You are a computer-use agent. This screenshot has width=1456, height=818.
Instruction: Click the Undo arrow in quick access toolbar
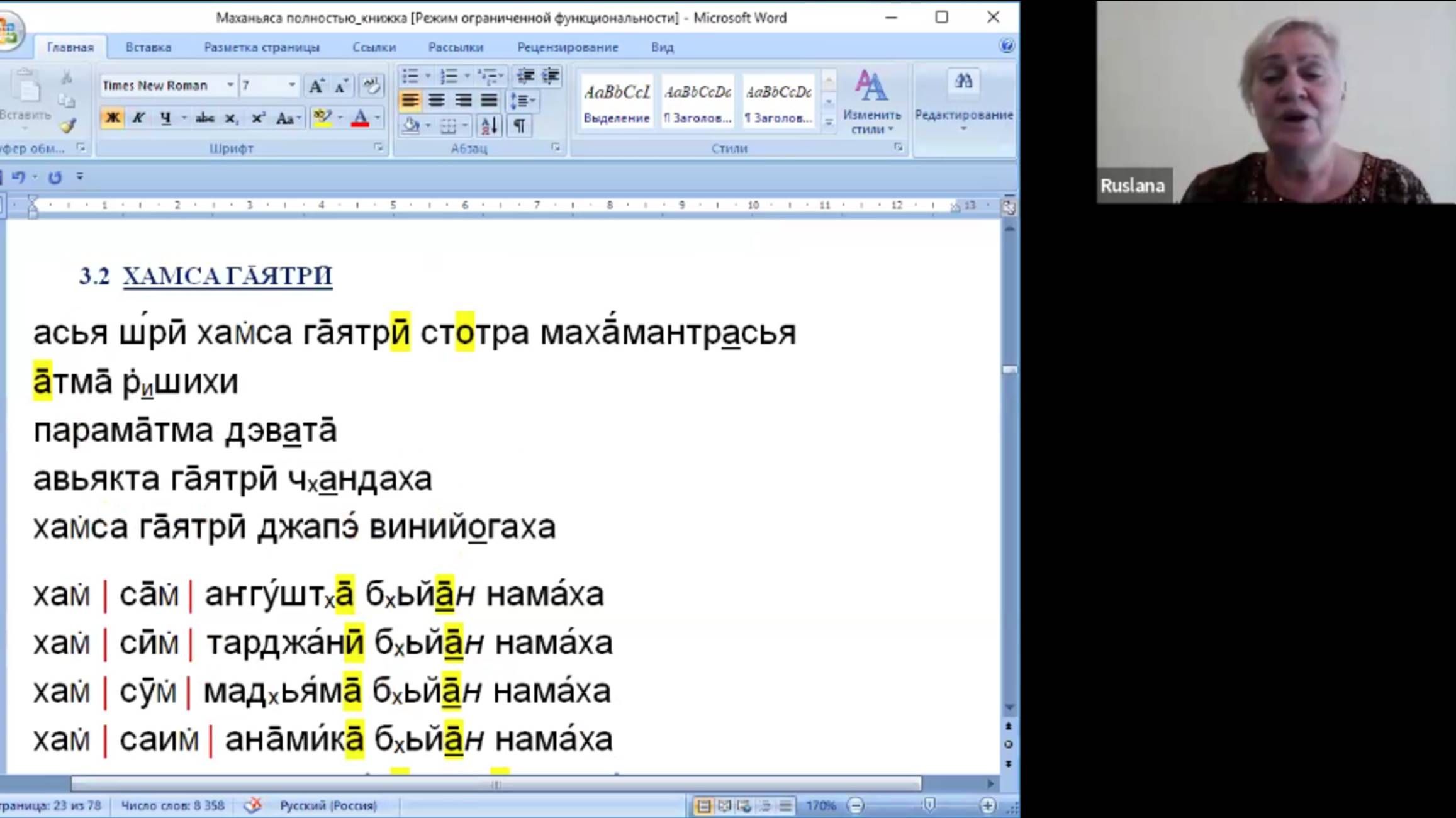point(18,177)
